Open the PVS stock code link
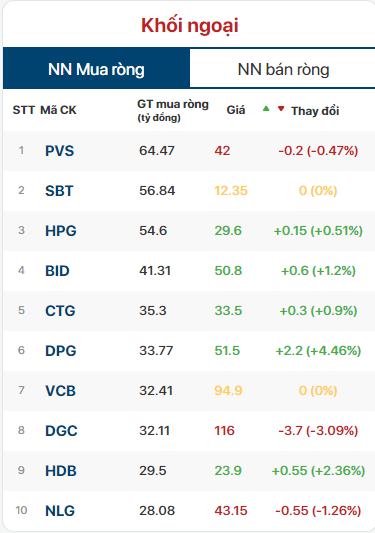 (x=59, y=151)
